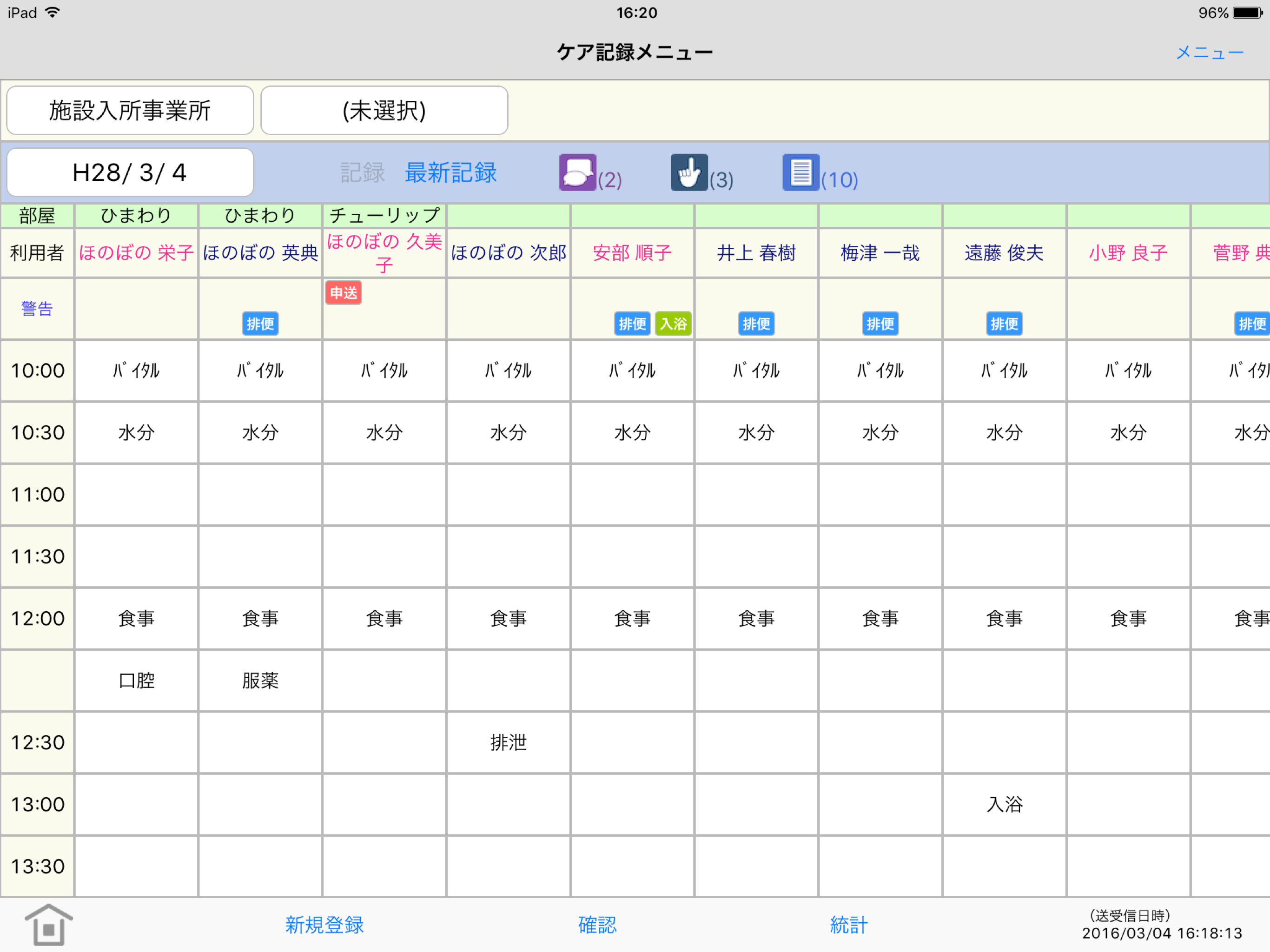Tap the 排便 badge under 梅津 一哉

pos(880,324)
